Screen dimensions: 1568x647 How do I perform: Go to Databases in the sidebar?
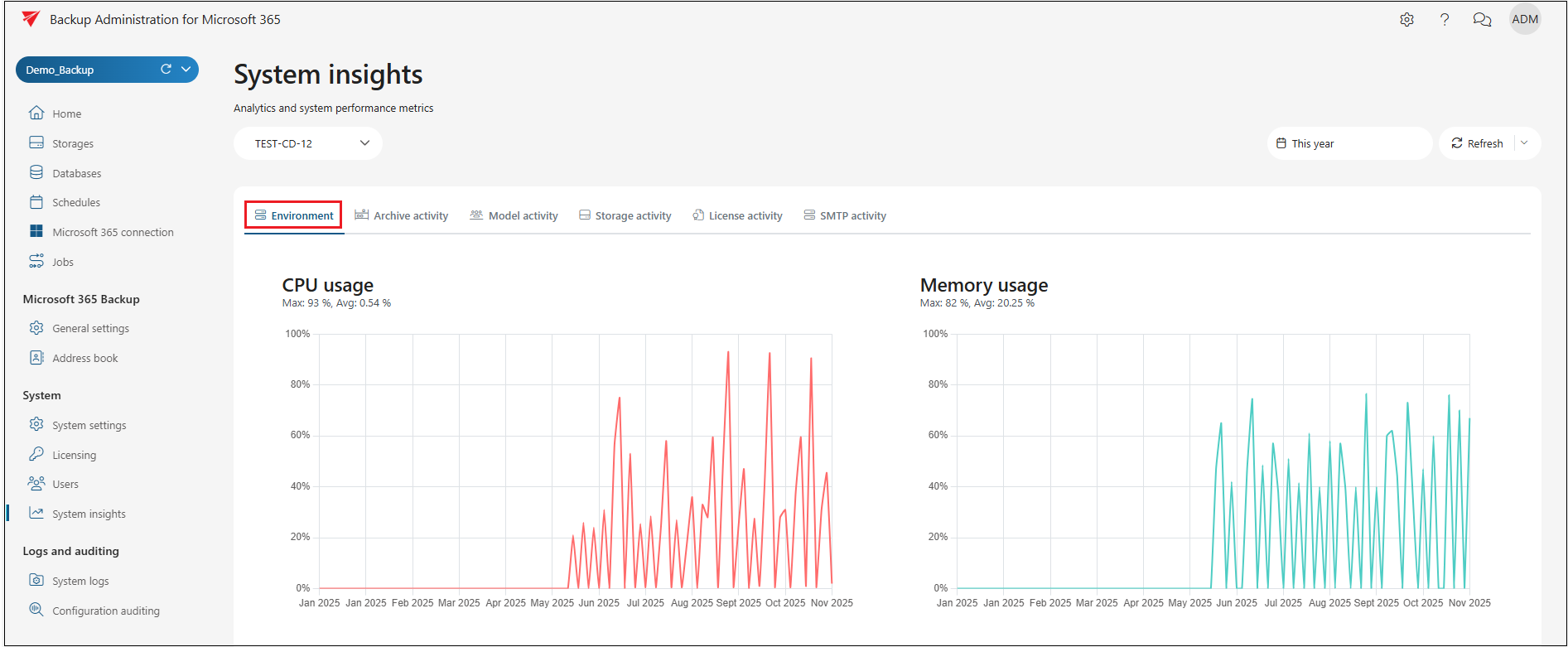pos(76,173)
